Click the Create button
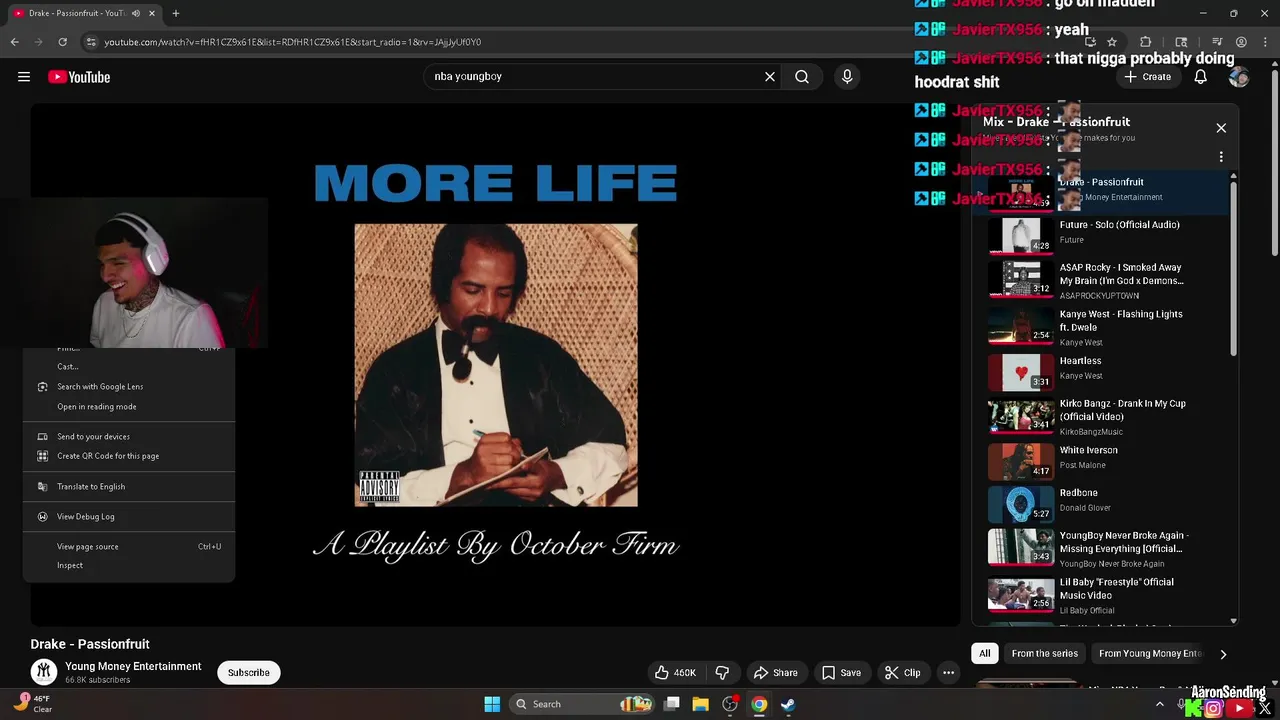Image resolution: width=1280 pixels, height=720 pixels. coord(1148,77)
